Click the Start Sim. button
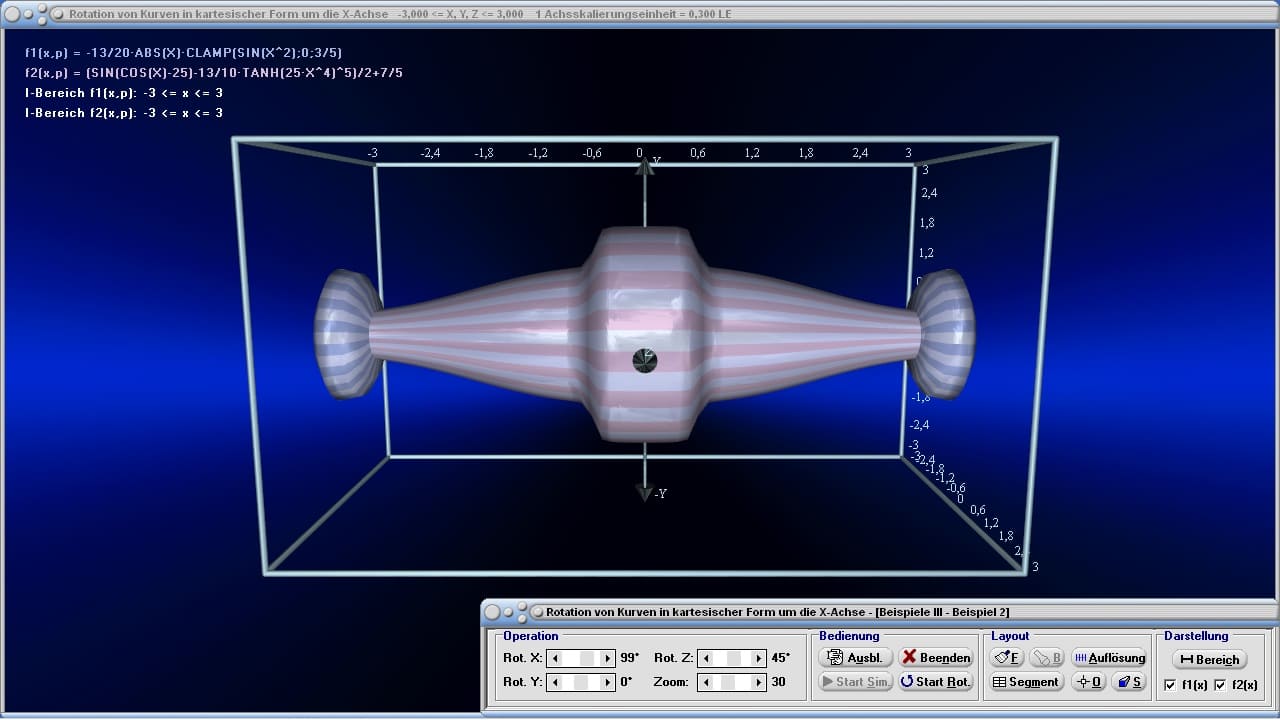 855,681
